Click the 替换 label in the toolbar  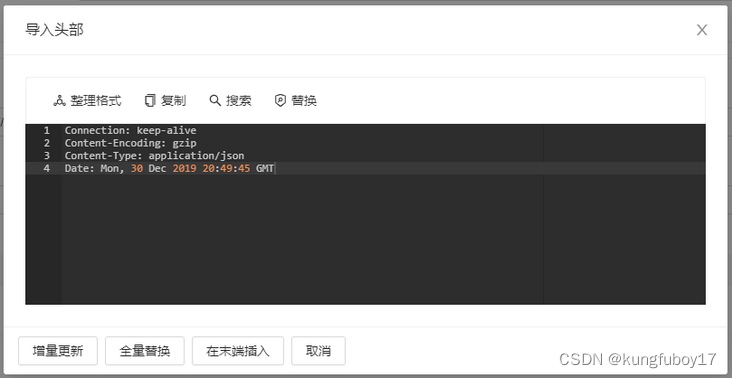[304, 100]
